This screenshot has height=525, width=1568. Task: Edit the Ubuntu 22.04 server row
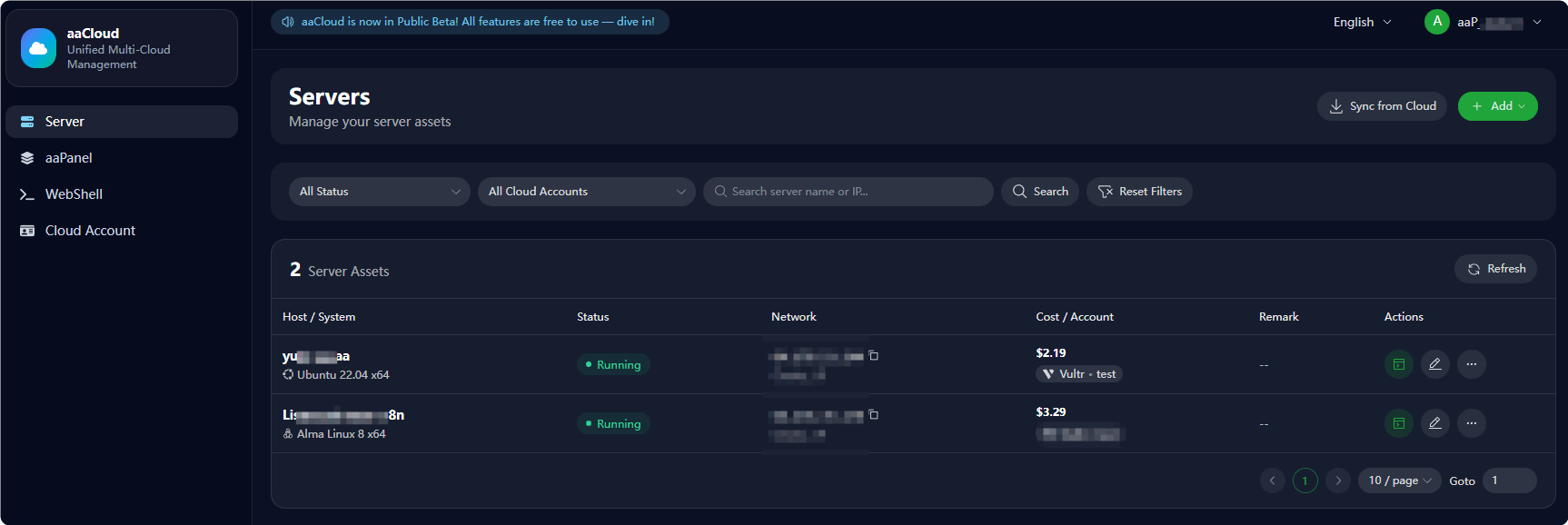point(1435,364)
